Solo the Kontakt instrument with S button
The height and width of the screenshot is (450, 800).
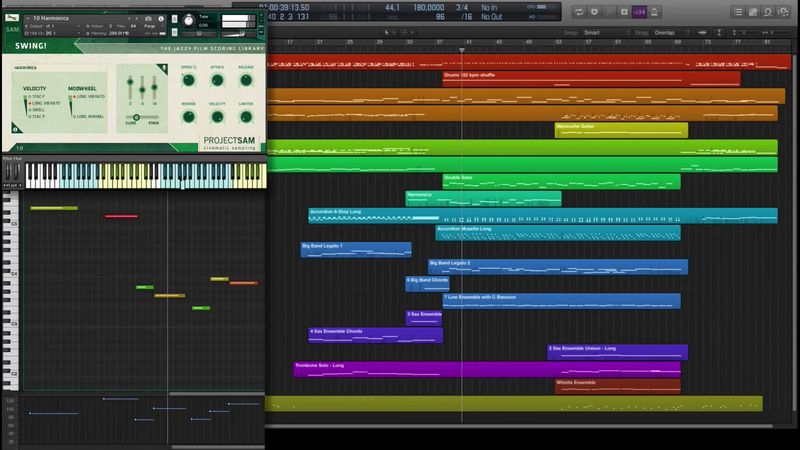(x=174, y=19)
